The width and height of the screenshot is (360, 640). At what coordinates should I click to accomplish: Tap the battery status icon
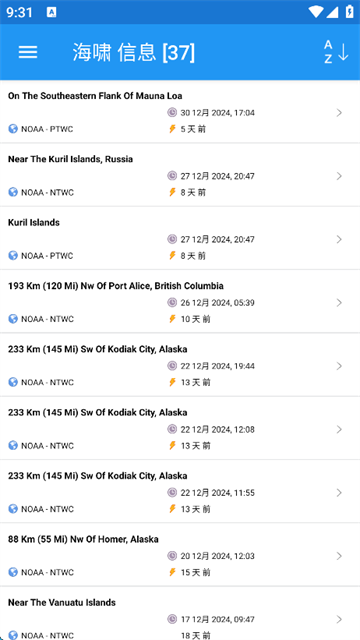point(349,12)
